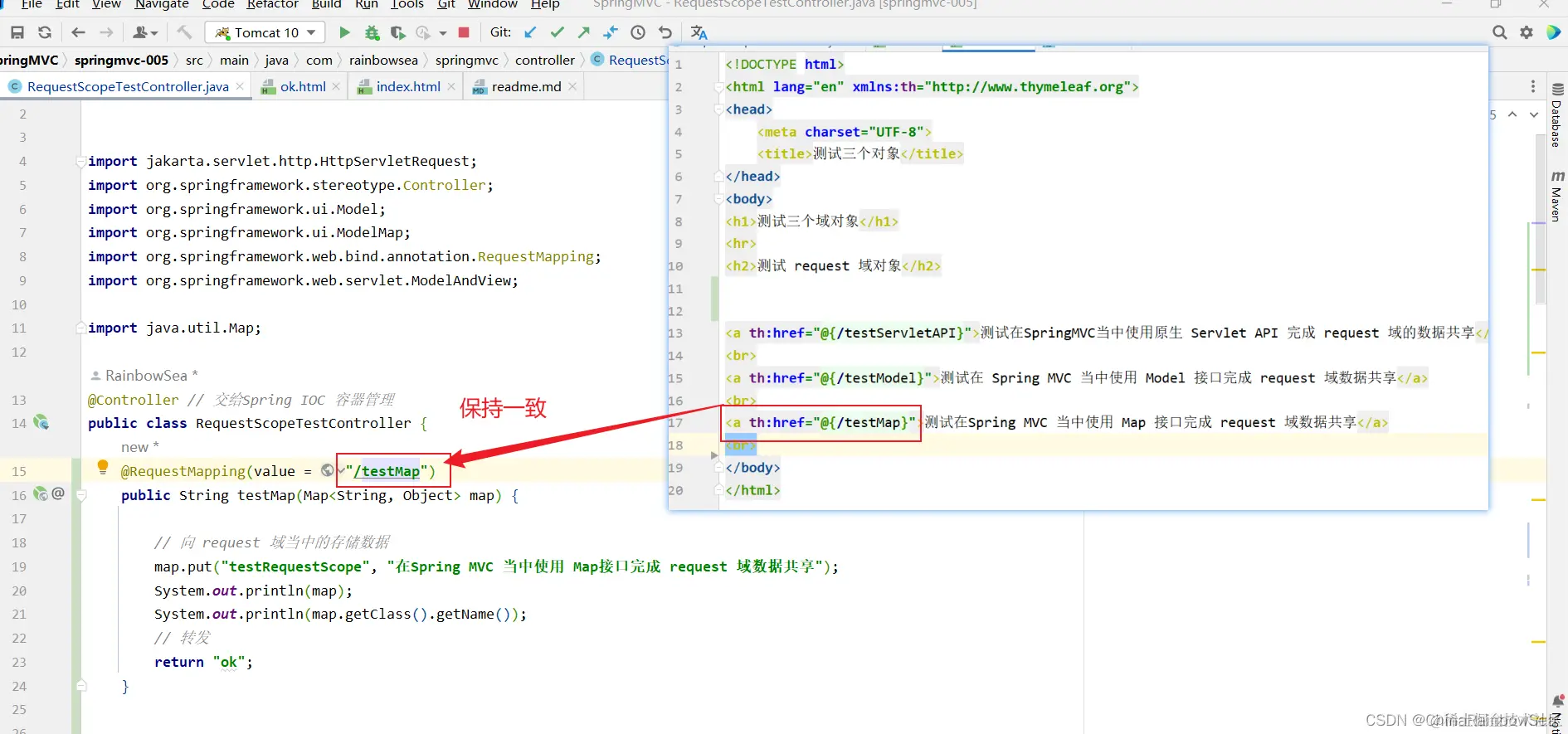The image size is (1568, 734).
Task: Open the Build menu
Action: 326,4
